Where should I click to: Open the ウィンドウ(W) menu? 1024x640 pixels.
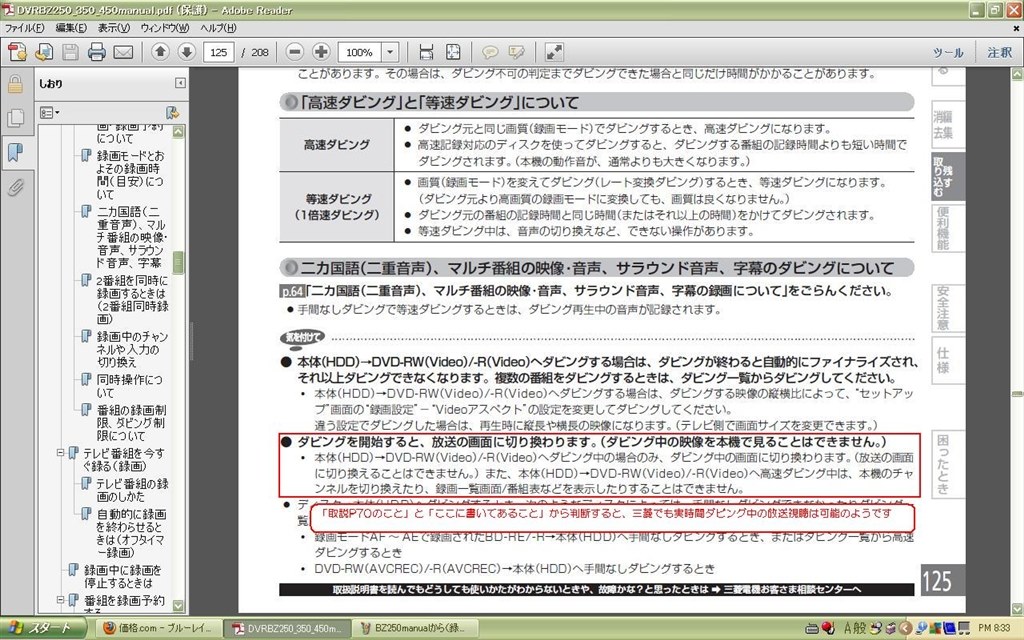click(x=165, y=28)
